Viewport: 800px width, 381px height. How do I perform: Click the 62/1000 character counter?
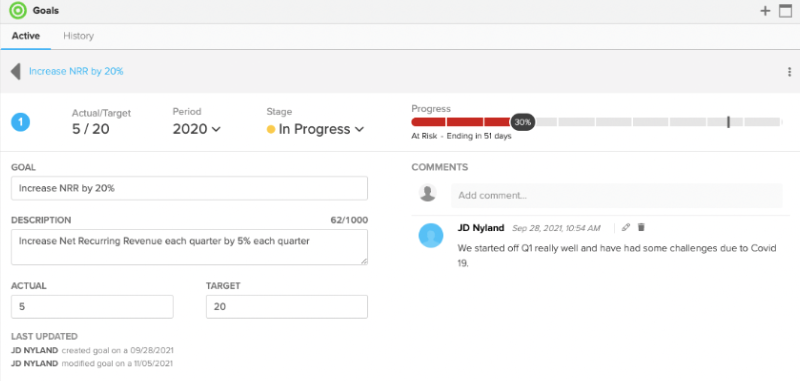point(349,220)
